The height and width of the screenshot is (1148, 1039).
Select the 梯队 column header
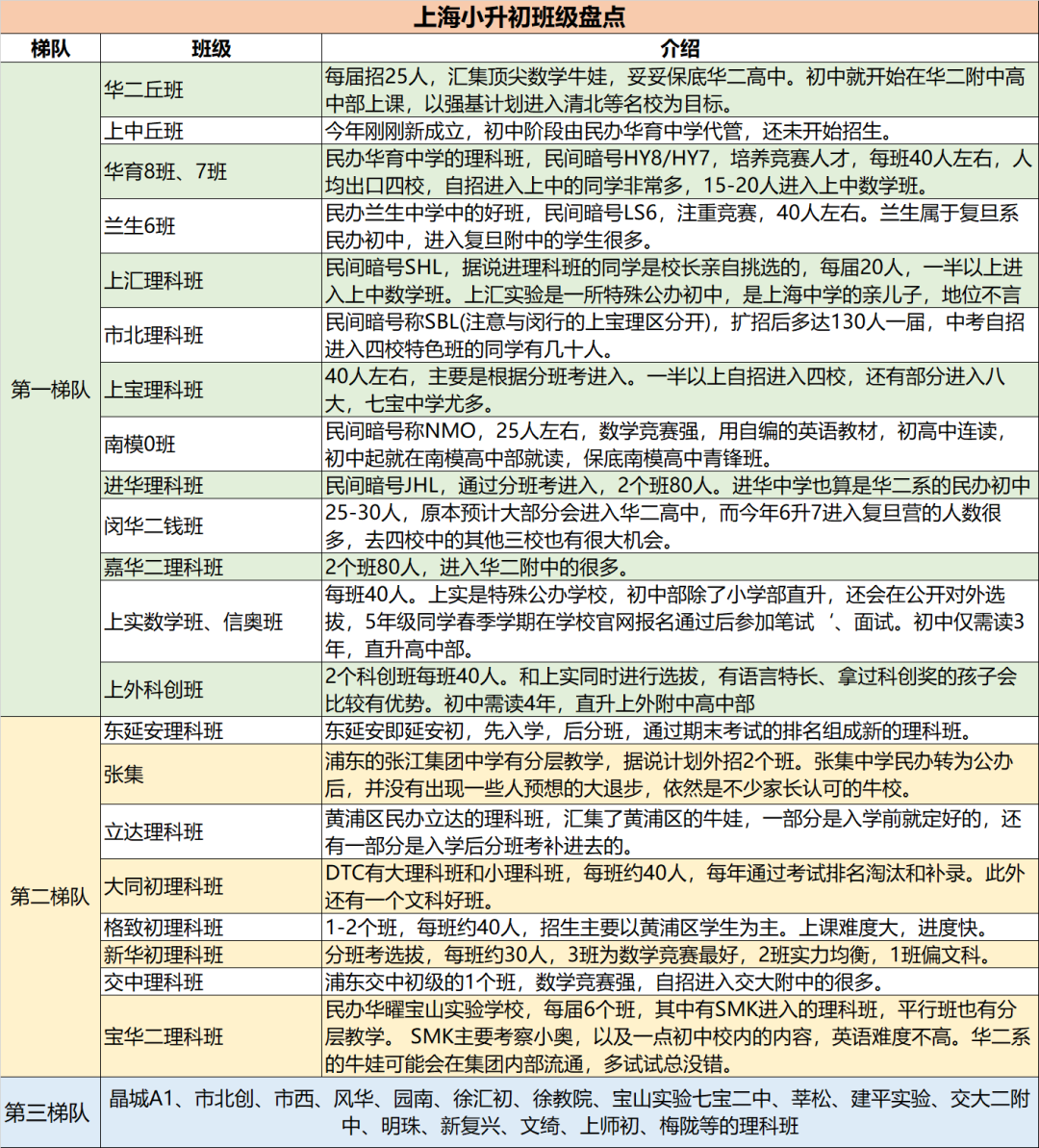point(51,48)
